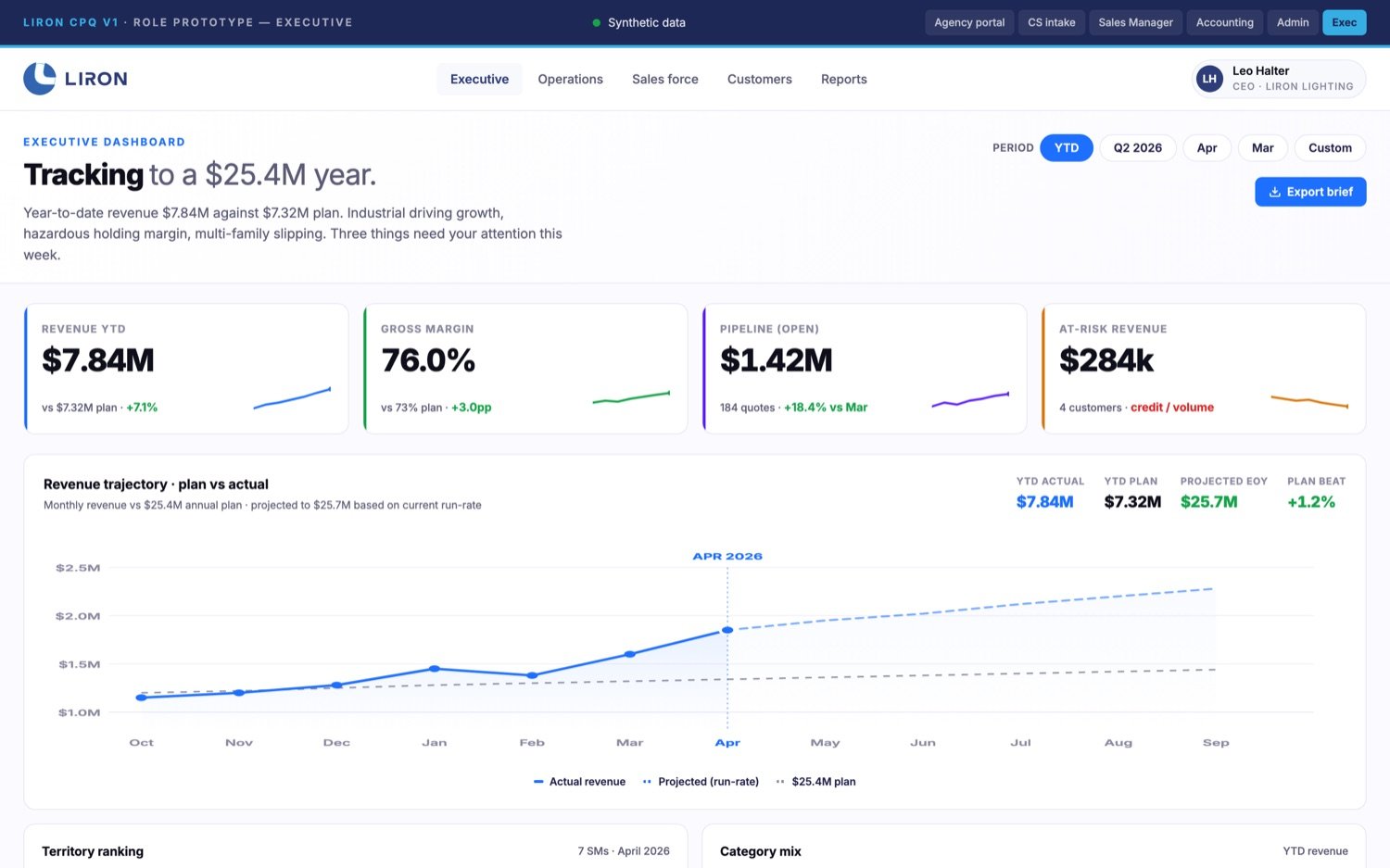This screenshot has height=868, width=1390.
Task: Go to the Customers tab
Action: [760, 80]
